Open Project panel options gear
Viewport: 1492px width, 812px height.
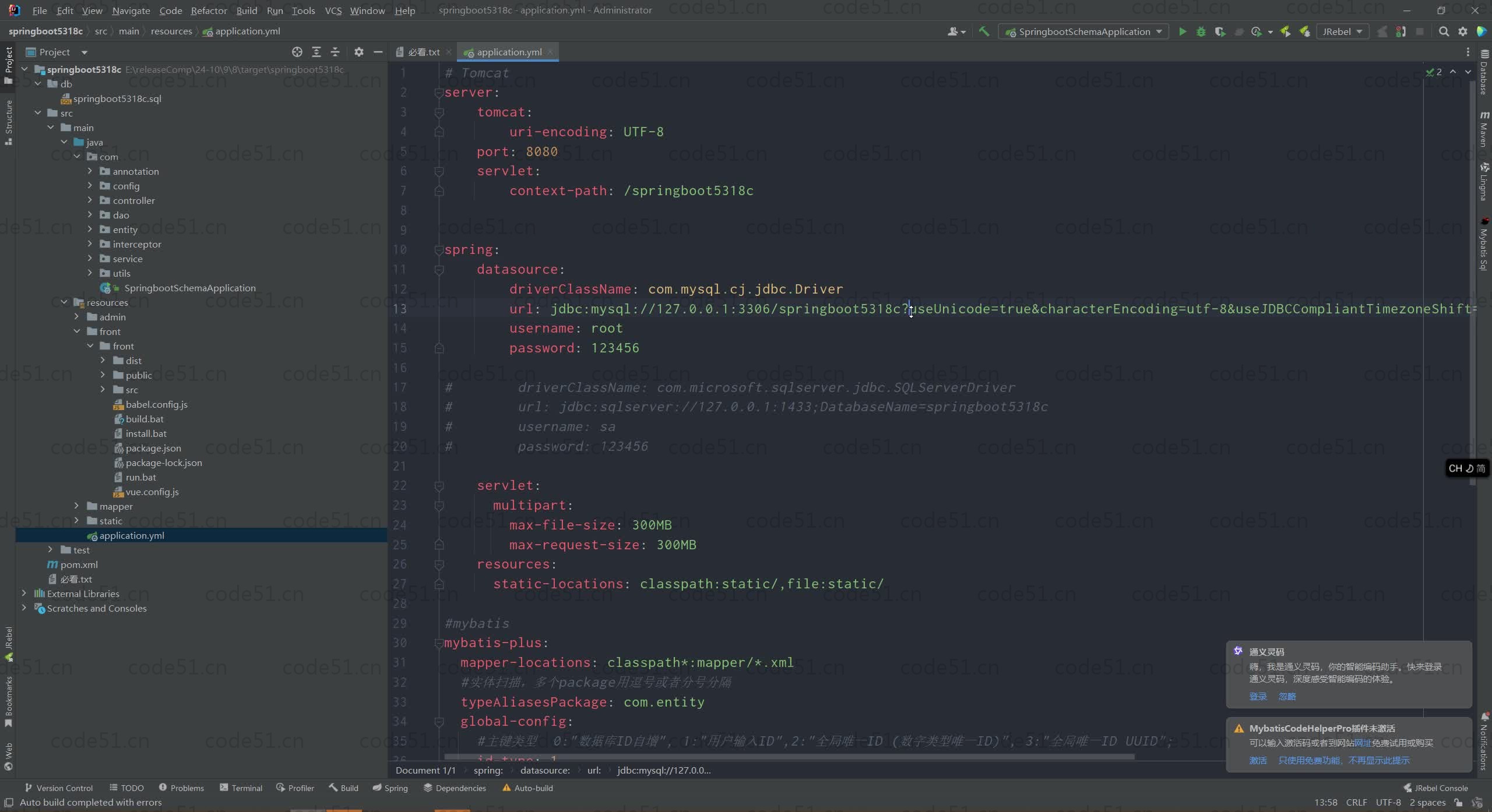(x=359, y=52)
